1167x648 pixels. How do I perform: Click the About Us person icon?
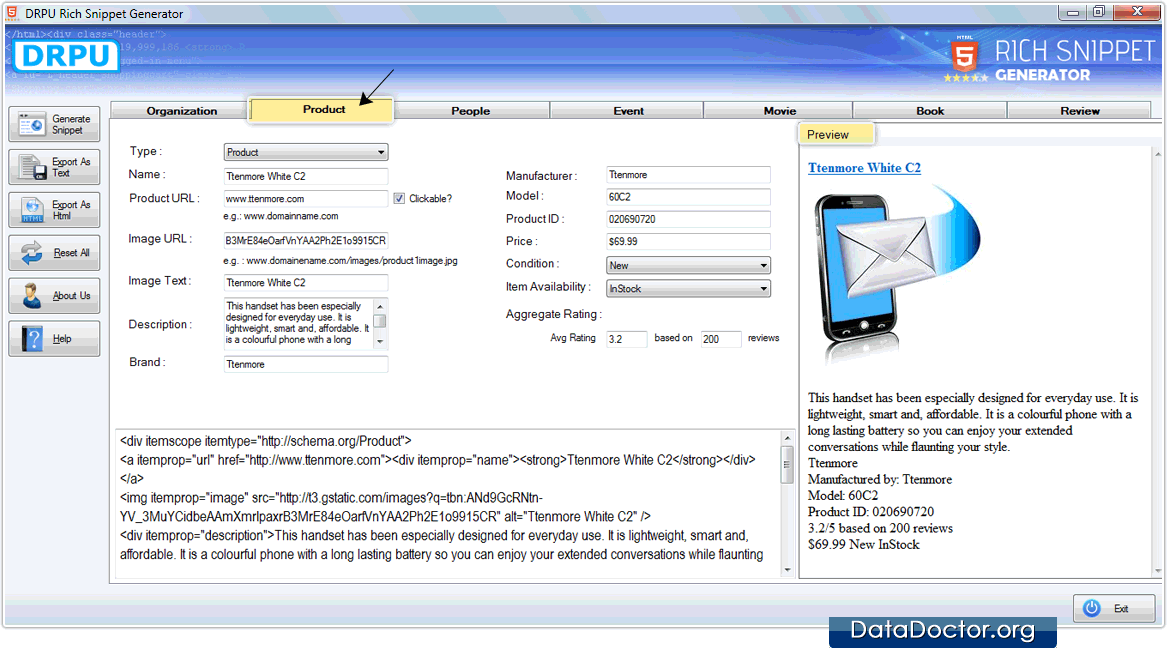32,295
